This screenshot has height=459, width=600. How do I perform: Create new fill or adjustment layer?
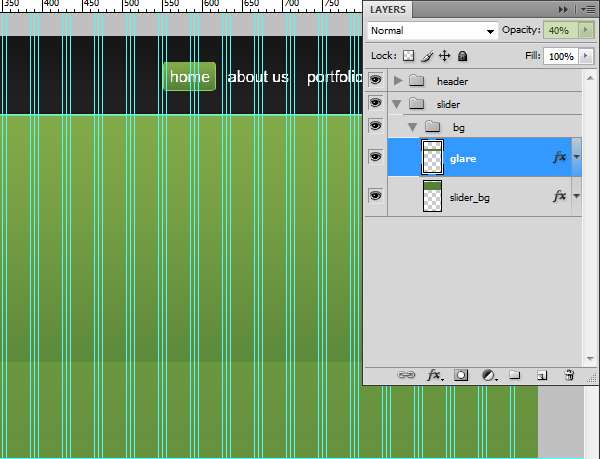point(489,375)
